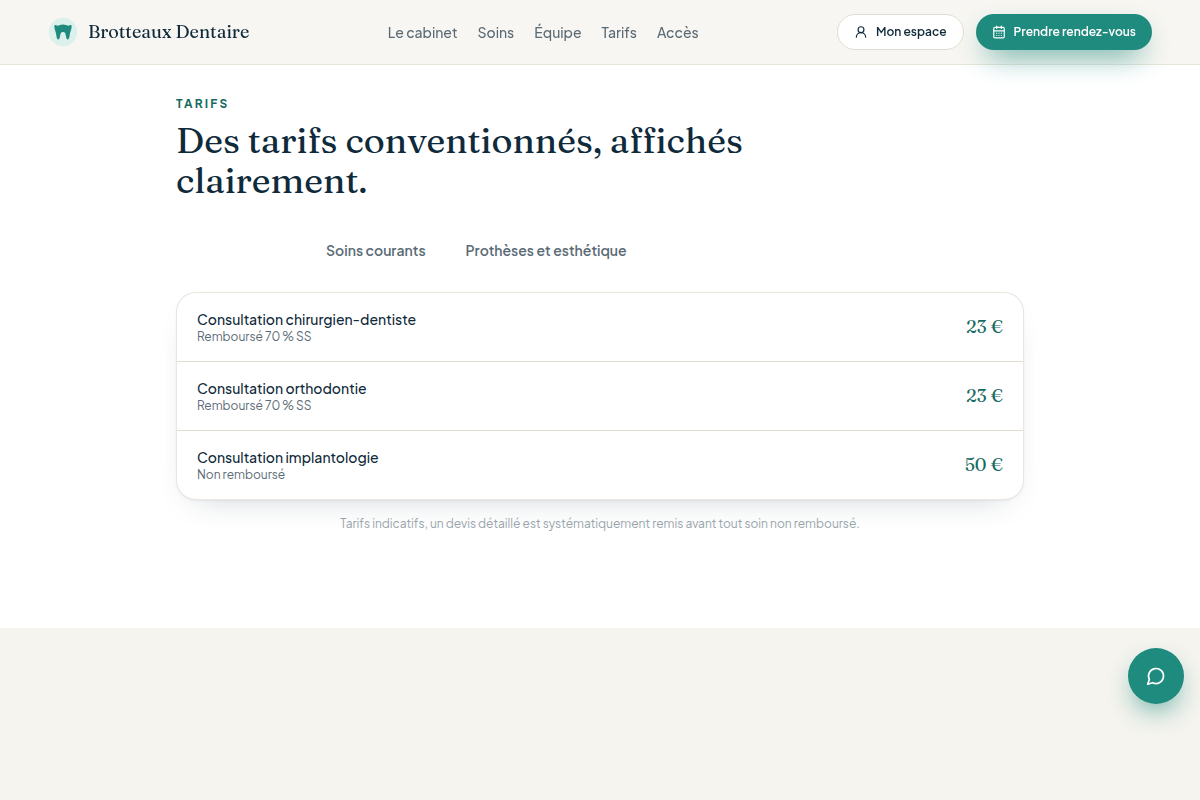Select the Consultation orthodontie row title

pos(282,389)
